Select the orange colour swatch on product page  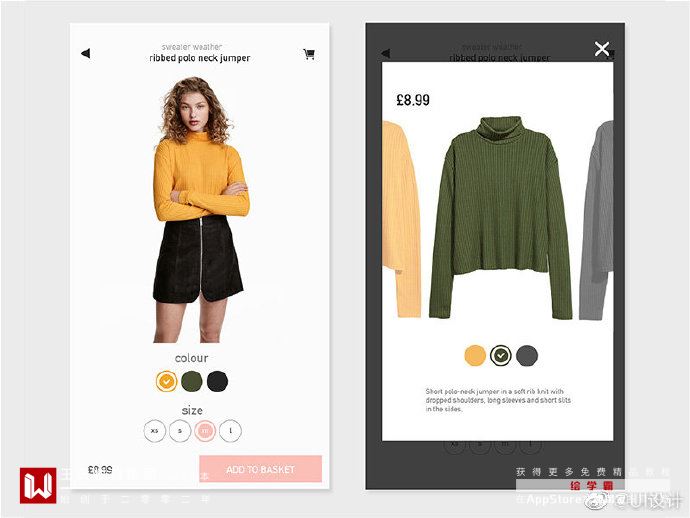tap(166, 381)
